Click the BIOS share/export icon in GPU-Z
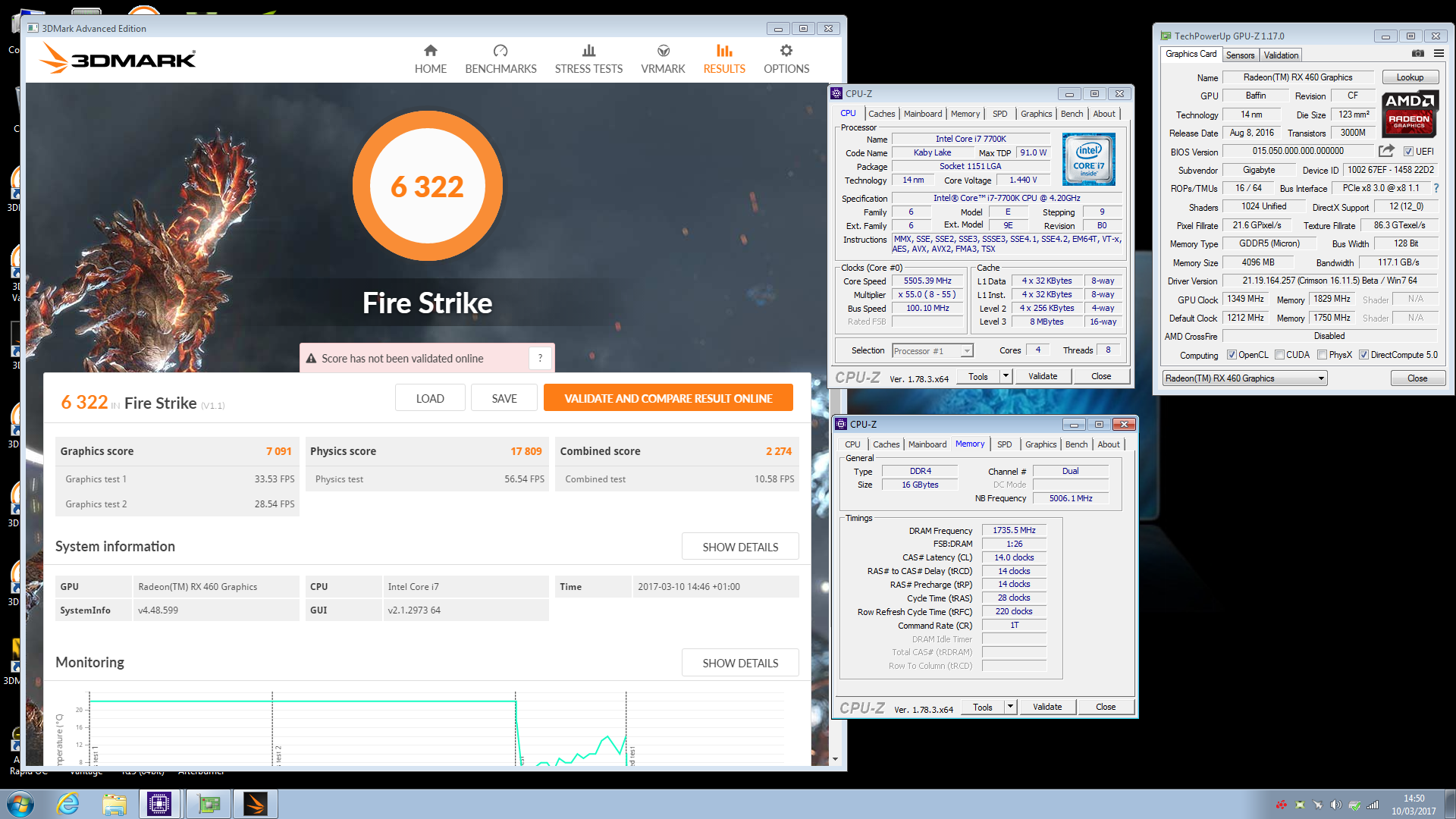1456x819 pixels. pyautogui.click(x=1386, y=151)
